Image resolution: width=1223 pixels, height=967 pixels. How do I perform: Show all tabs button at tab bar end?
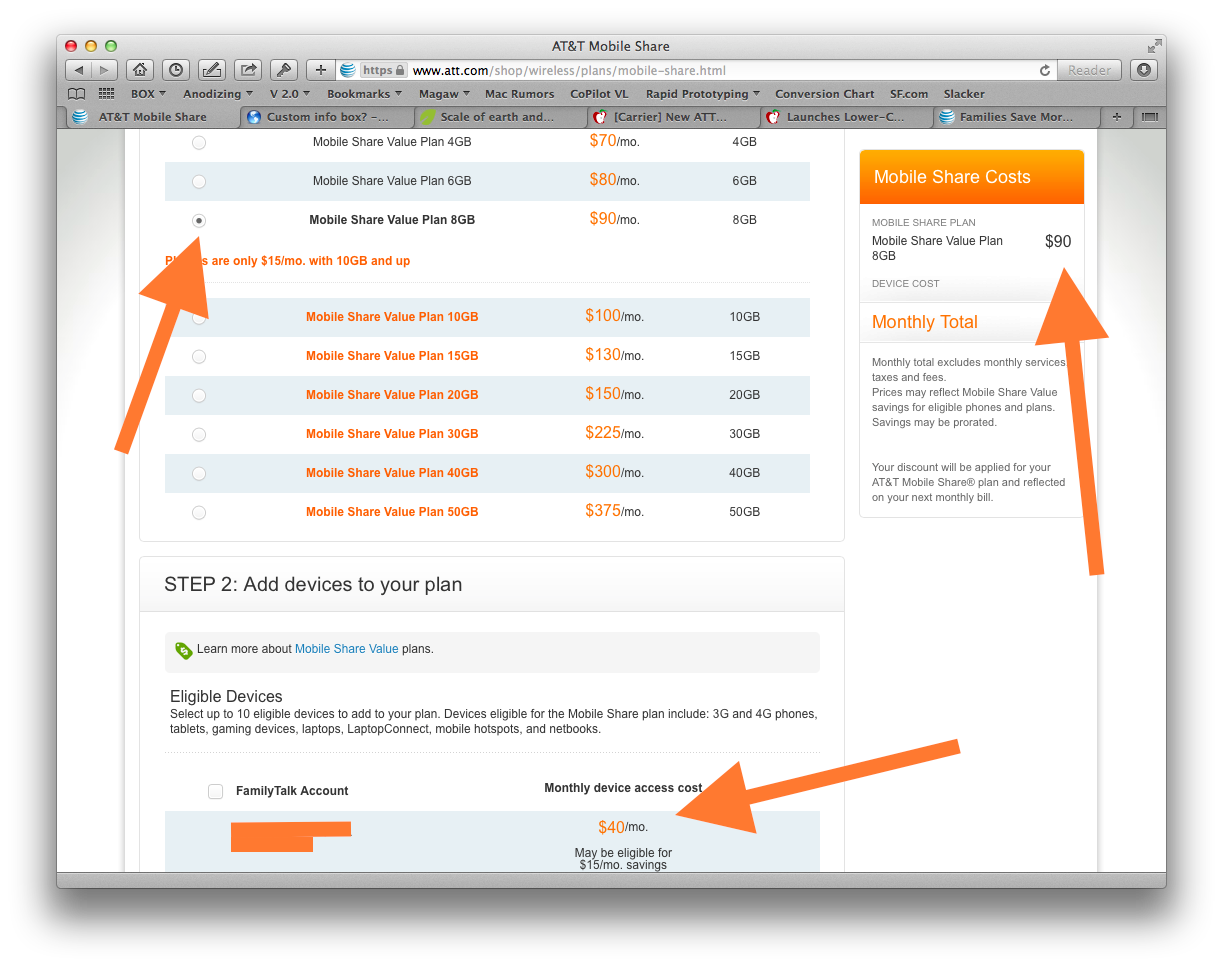1149,117
